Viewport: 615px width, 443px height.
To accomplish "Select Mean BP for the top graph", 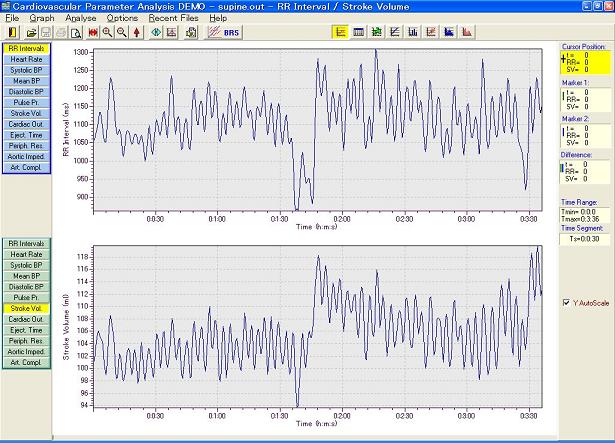I will click(26, 81).
